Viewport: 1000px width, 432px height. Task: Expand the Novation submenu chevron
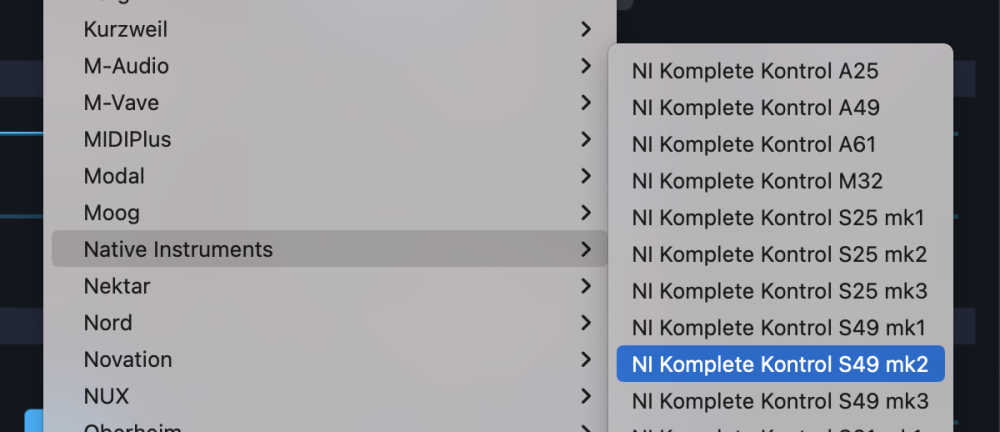(586, 360)
